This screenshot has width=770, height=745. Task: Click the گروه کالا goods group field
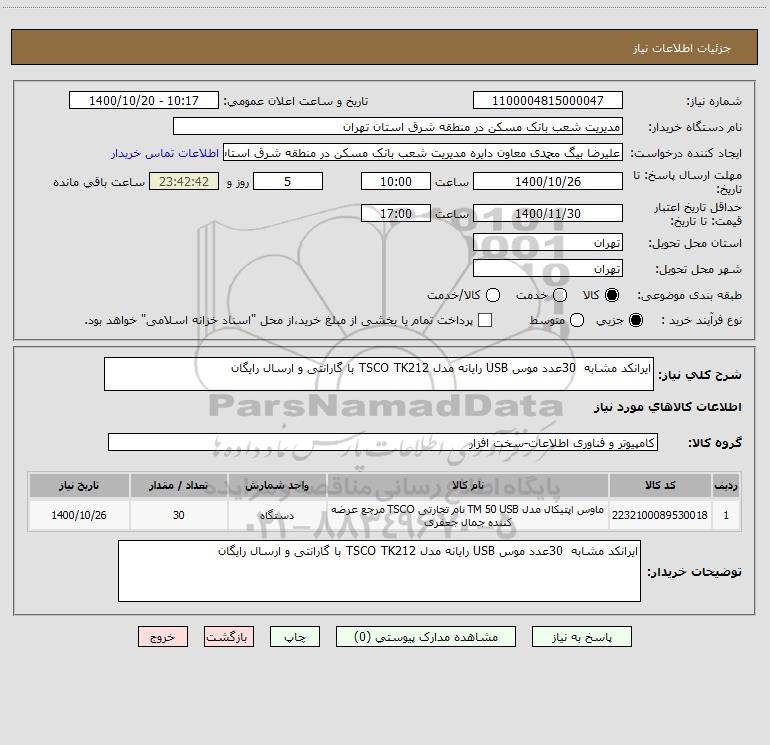click(x=383, y=442)
